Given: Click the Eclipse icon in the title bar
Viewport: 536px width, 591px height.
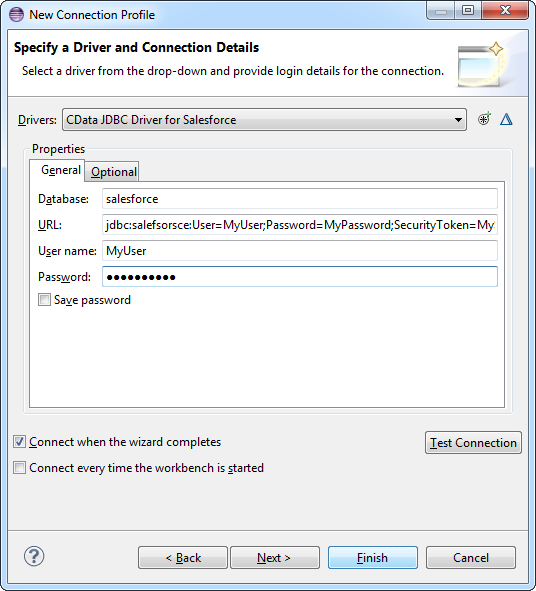Looking at the screenshot, I should (x=16, y=15).
